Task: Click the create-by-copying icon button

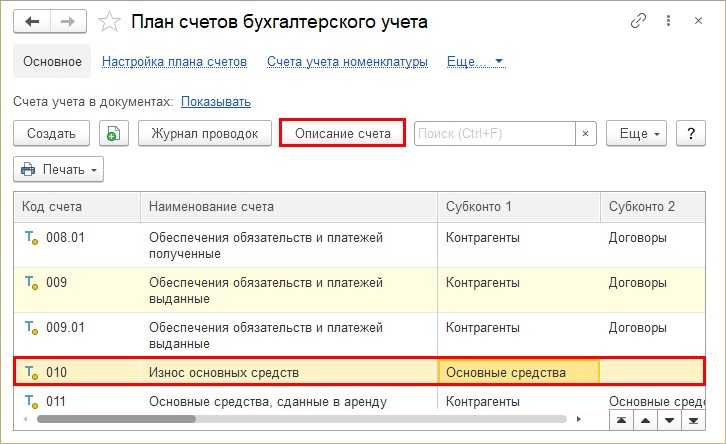Action: [x=114, y=133]
